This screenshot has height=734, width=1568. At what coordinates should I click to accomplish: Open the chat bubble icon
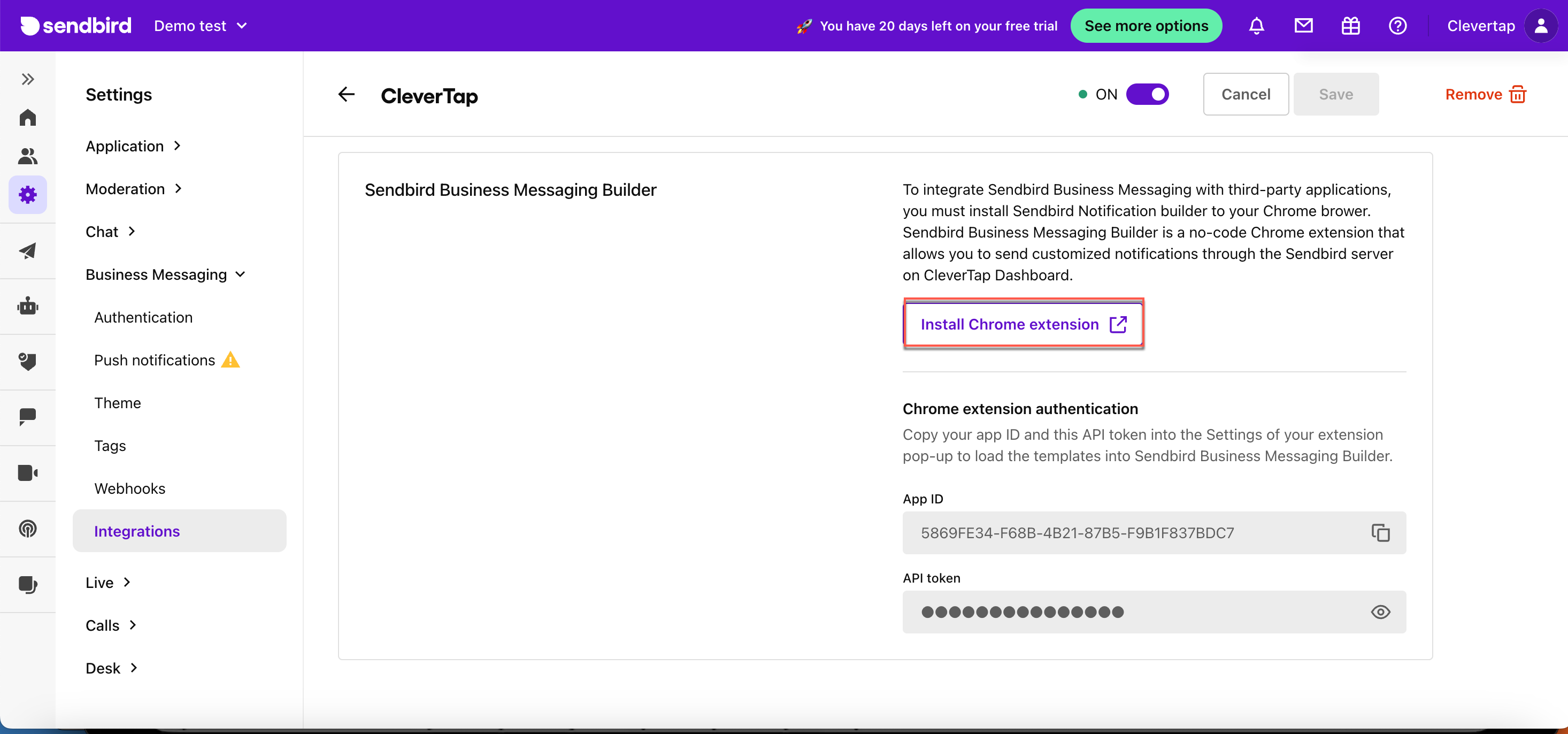click(x=27, y=417)
